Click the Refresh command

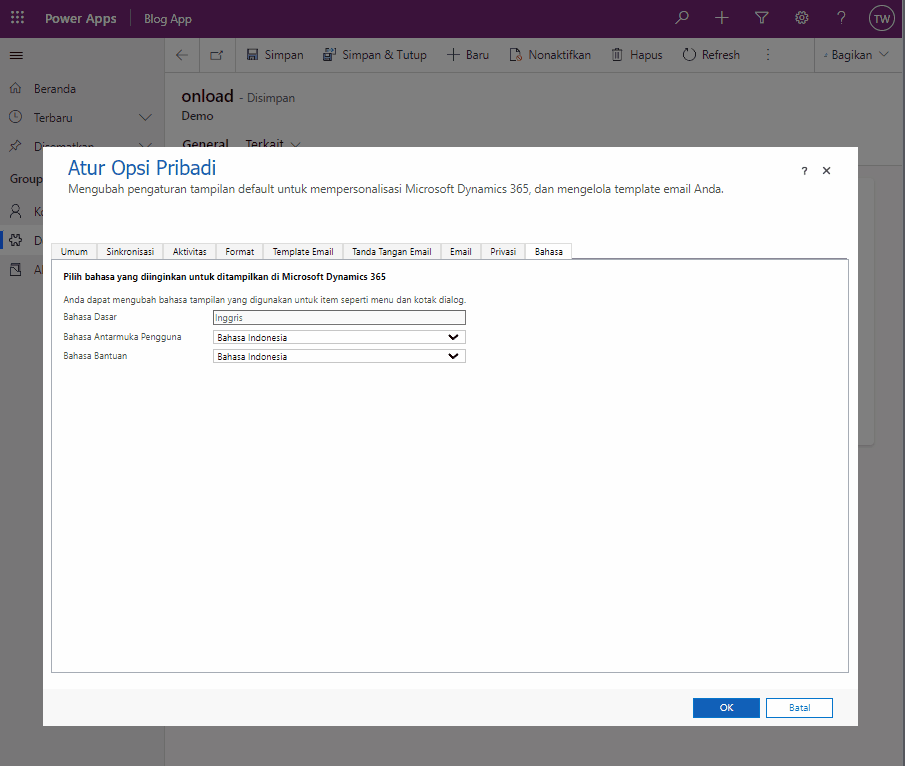point(711,55)
